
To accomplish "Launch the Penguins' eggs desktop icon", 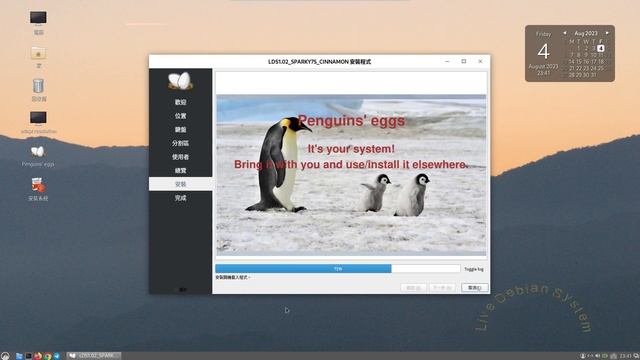I will pyautogui.click(x=38, y=156).
